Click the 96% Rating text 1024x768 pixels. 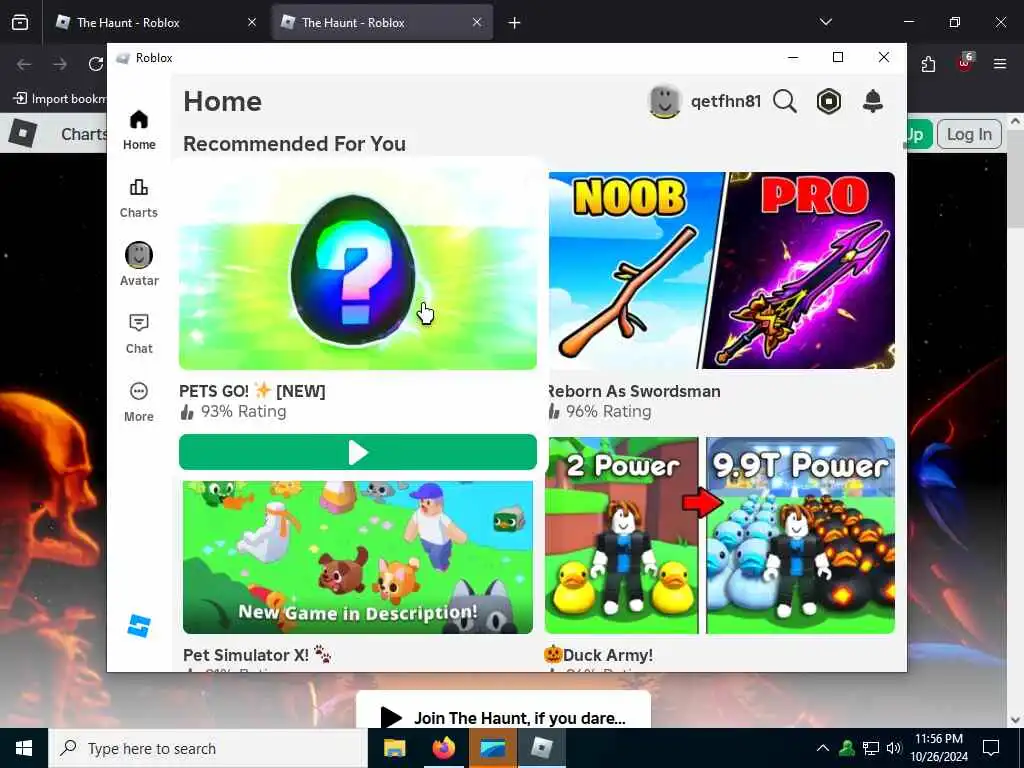(608, 411)
